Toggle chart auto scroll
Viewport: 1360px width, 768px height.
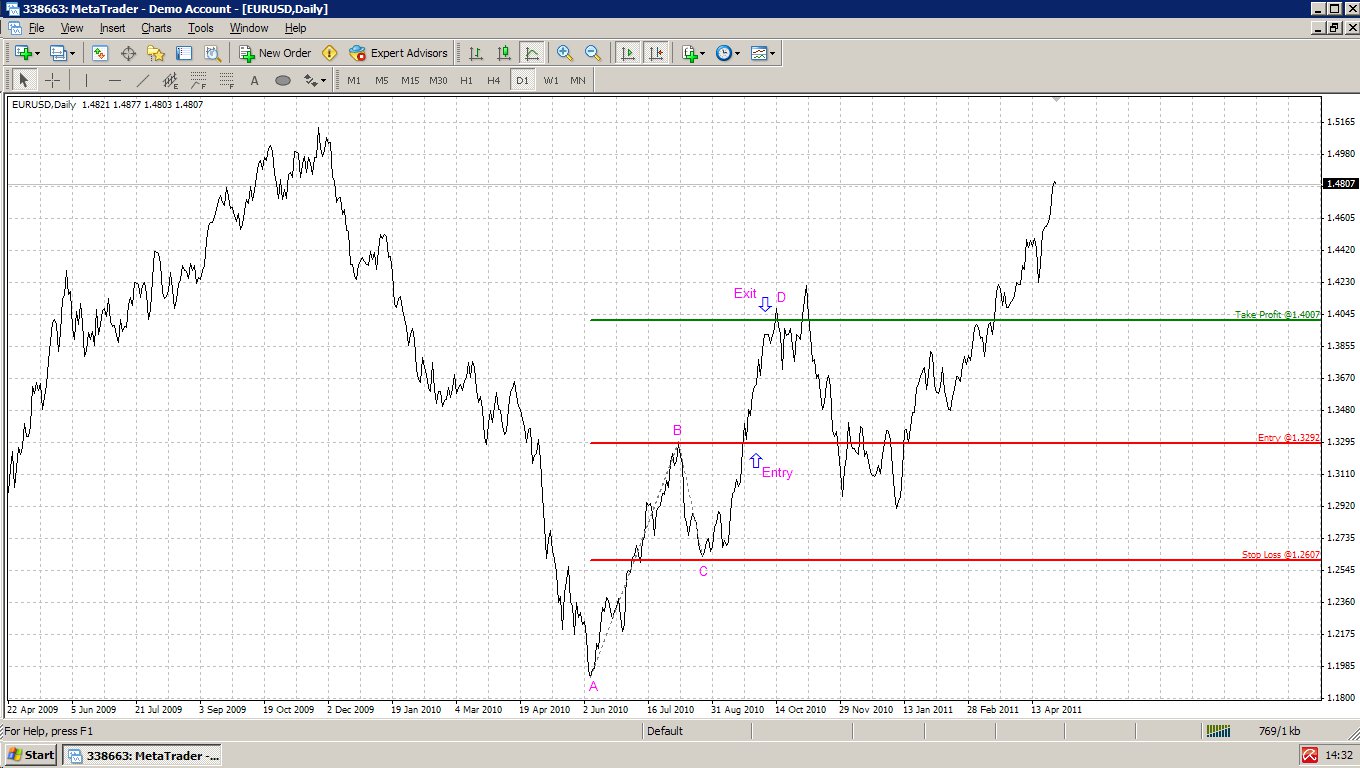[628, 53]
